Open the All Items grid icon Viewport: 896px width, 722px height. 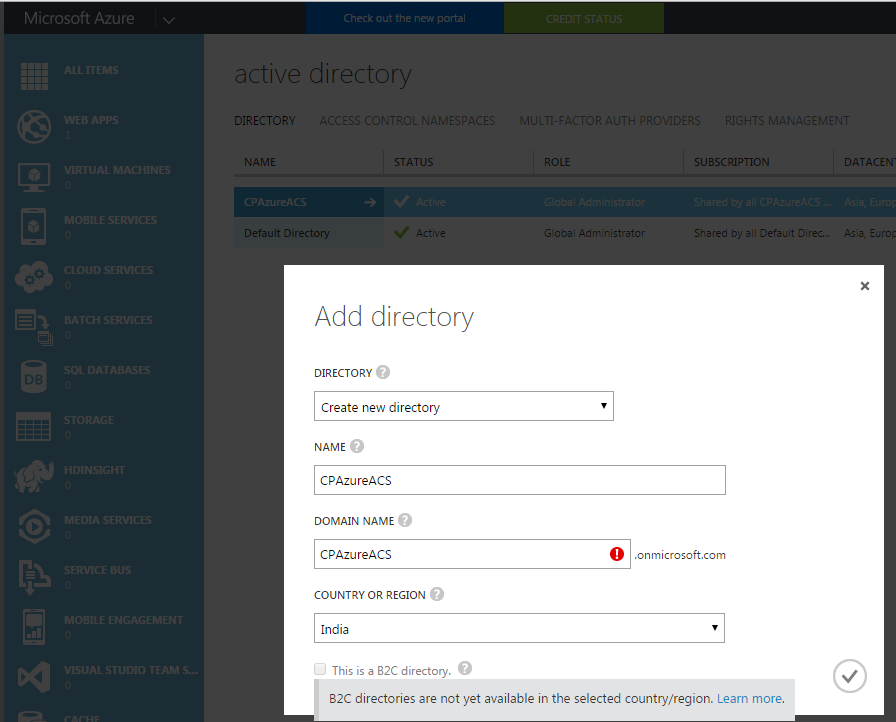34,76
